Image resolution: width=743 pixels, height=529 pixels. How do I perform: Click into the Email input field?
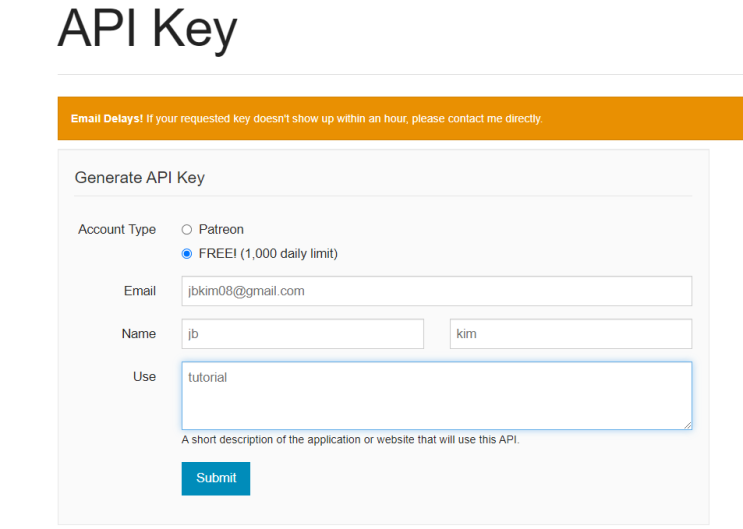[x=436, y=291]
